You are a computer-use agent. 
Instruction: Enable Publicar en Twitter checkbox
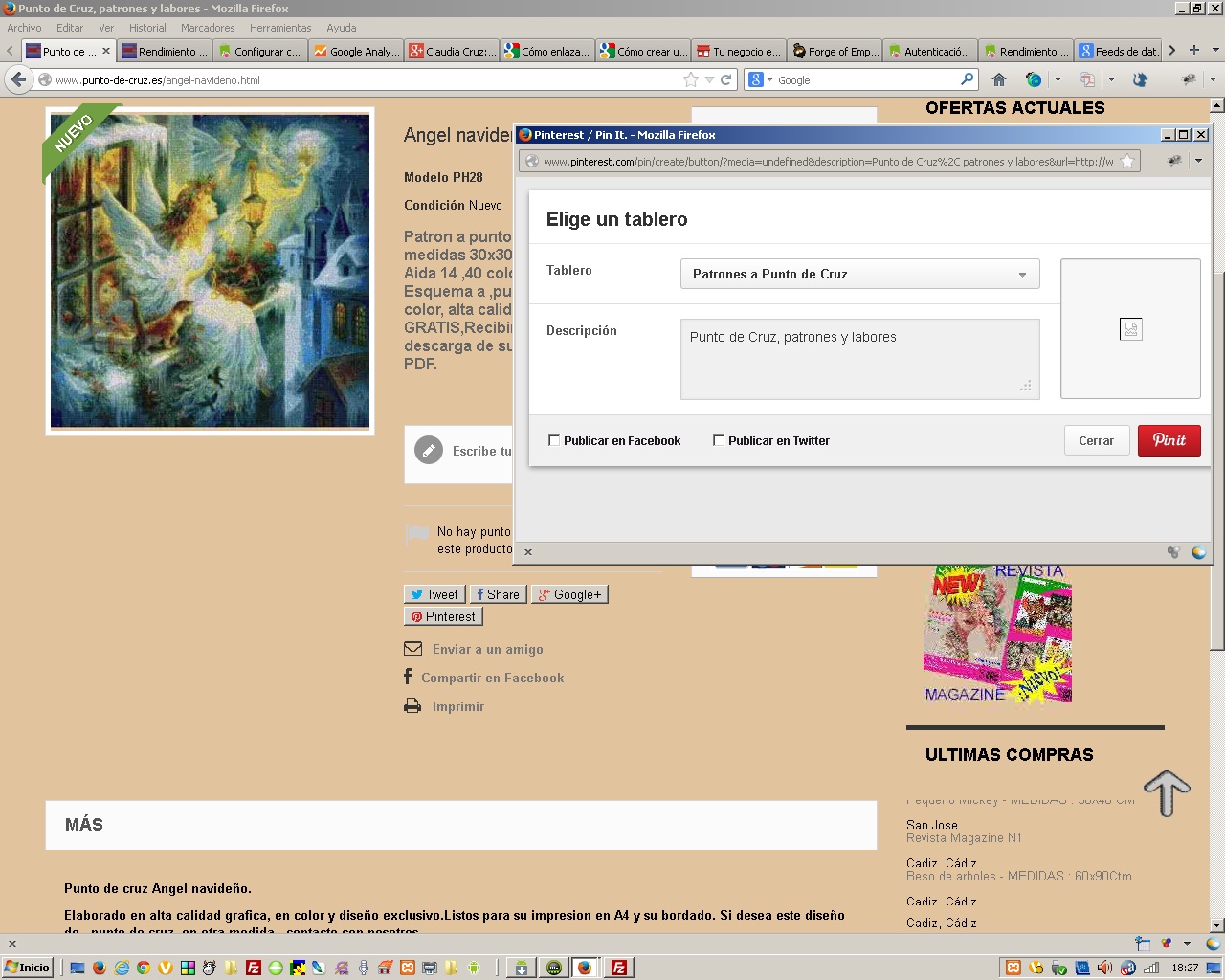(x=719, y=440)
